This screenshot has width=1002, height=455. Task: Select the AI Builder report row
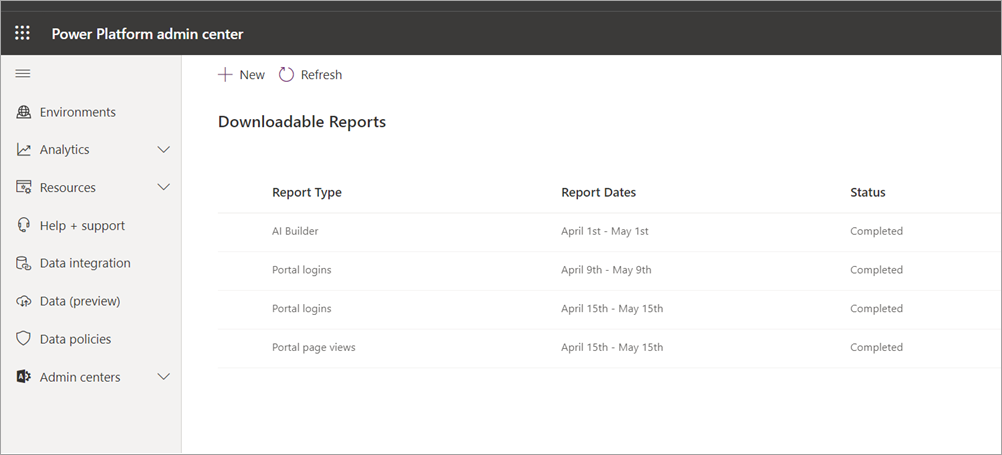click(x=610, y=231)
